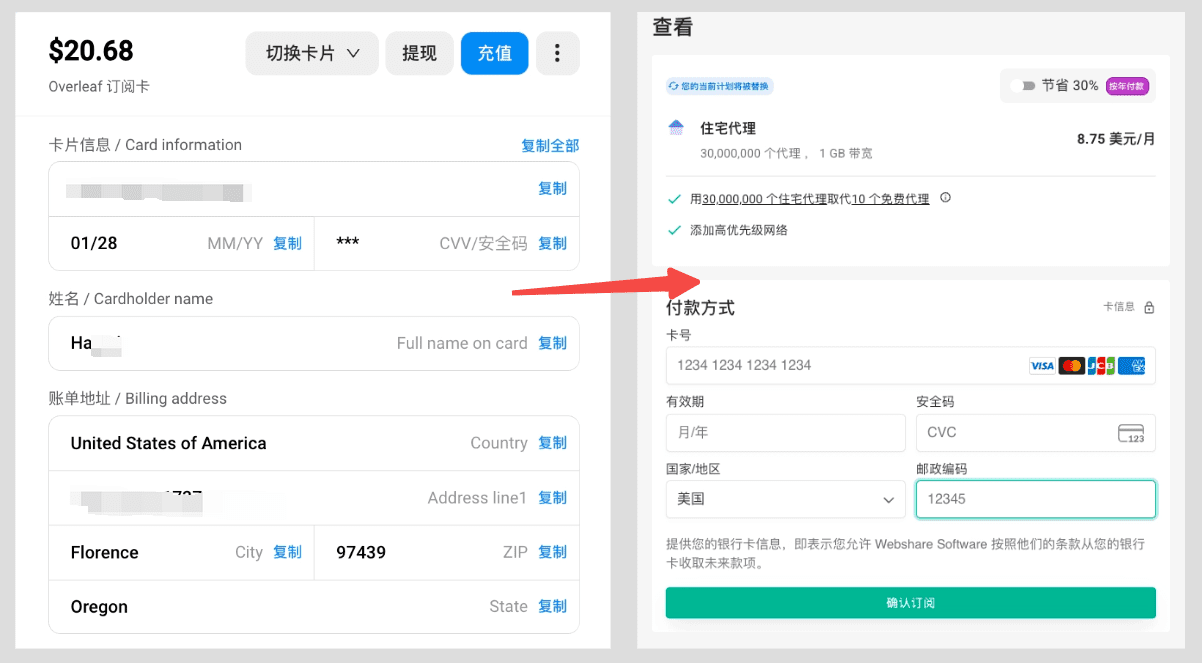This screenshot has height=663, width=1202.
Task: Click the Florence city text
Action: (105, 552)
